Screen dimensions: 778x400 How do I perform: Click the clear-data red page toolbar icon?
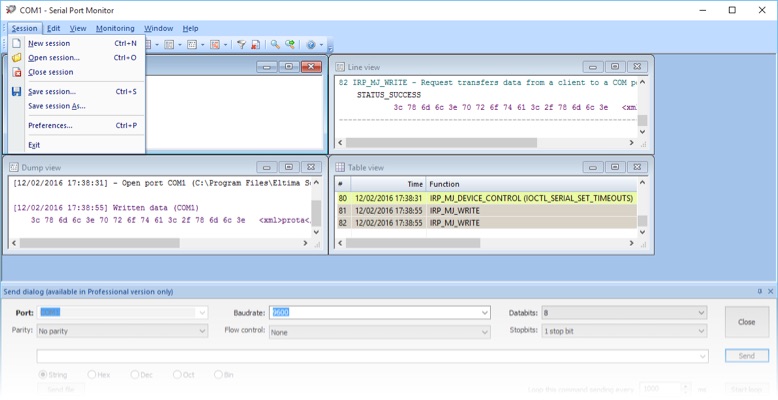255,45
